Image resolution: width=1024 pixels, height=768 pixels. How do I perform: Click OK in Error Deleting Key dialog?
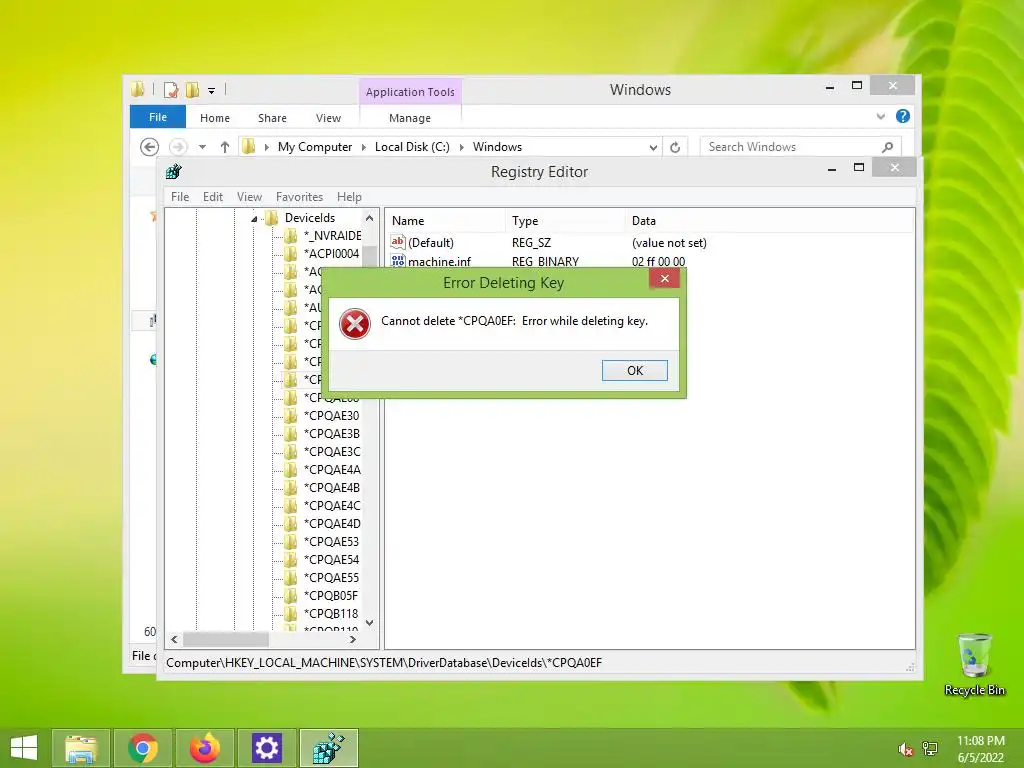coord(634,370)
